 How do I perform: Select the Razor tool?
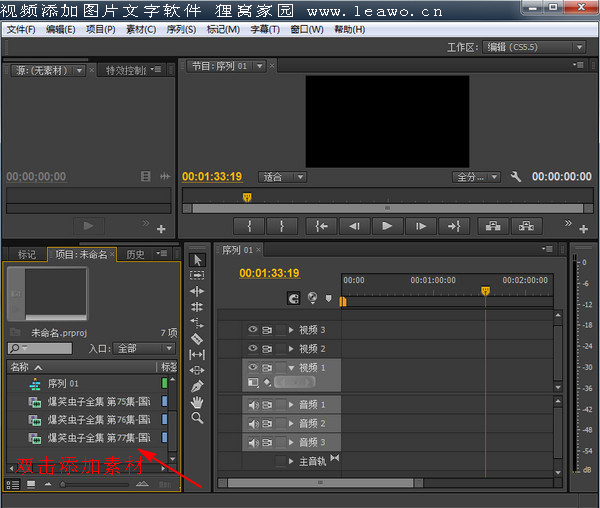click(x=197, y=339)
